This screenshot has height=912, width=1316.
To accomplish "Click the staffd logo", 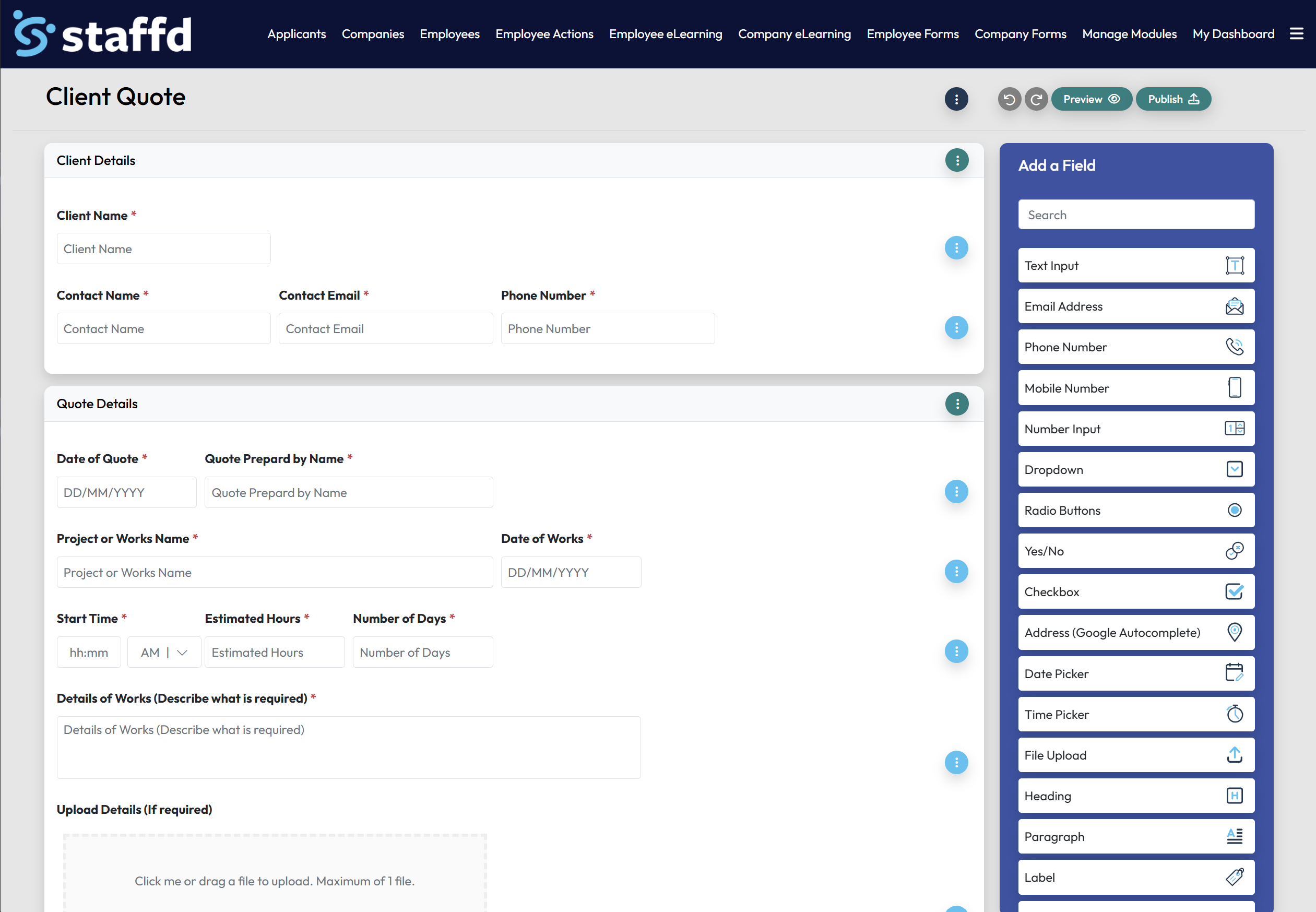I will pos(103,34).
